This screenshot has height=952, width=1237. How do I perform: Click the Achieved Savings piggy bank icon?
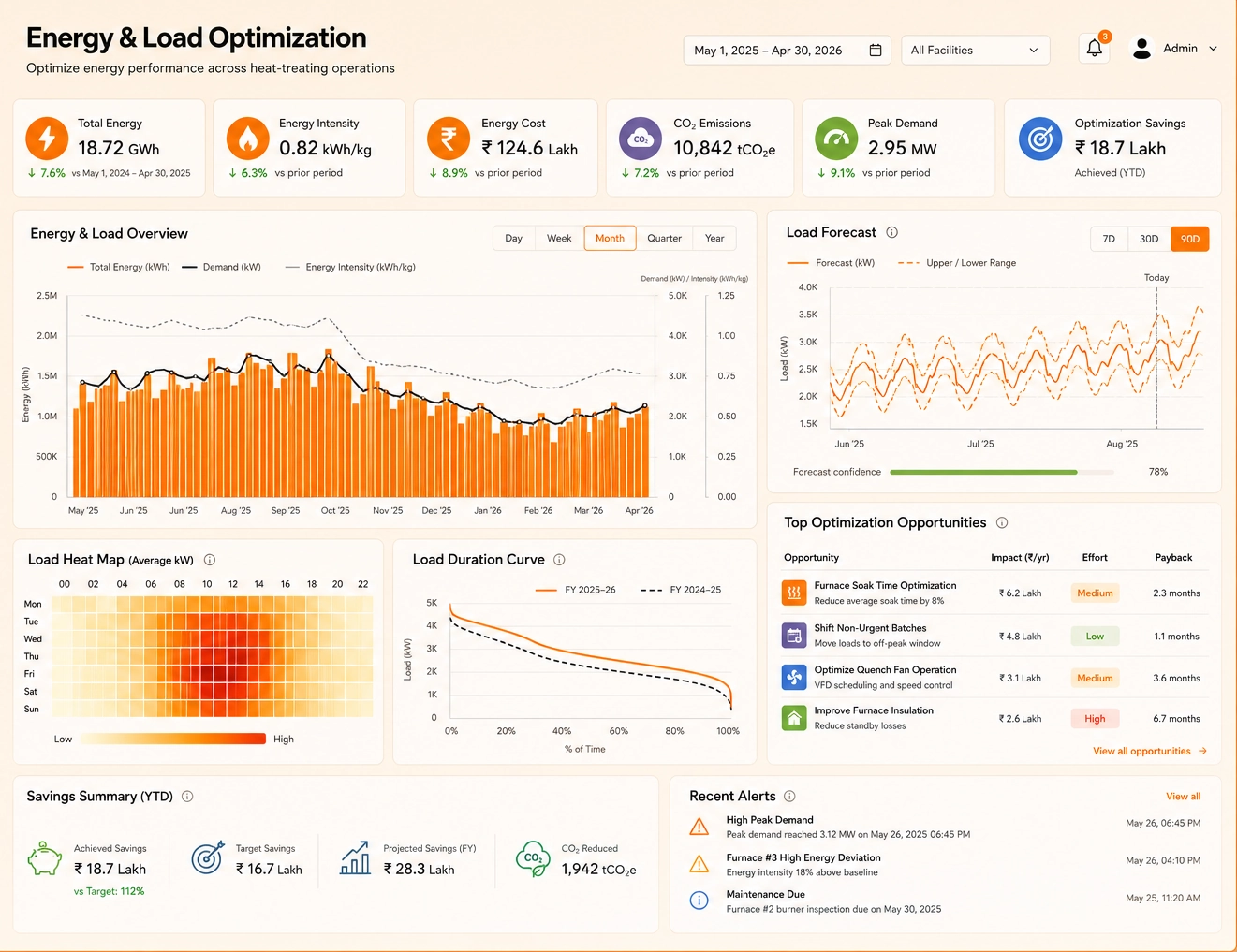(44, 858)
